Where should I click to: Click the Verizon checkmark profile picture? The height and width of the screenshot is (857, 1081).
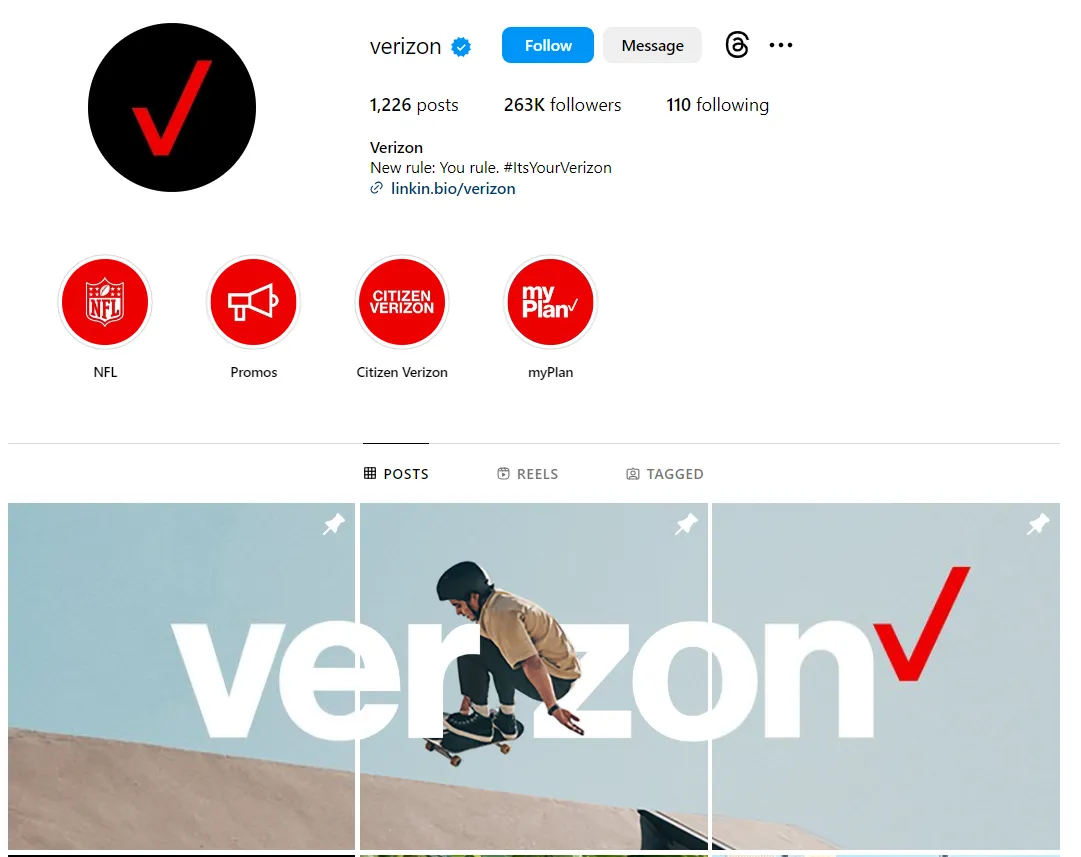(172, 108)
